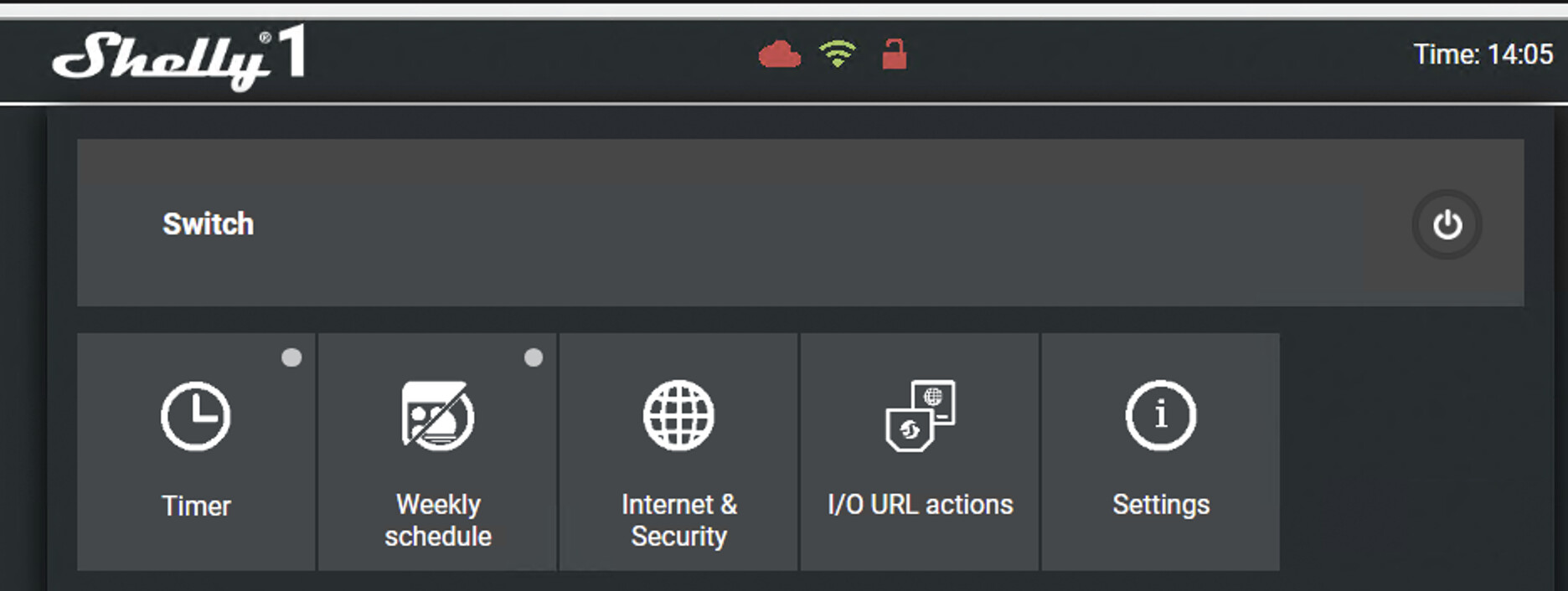Click the Switch panel background bar
Image resolution: width=1568 pixels, height=591 pixels.
click(x=801, y=223)
